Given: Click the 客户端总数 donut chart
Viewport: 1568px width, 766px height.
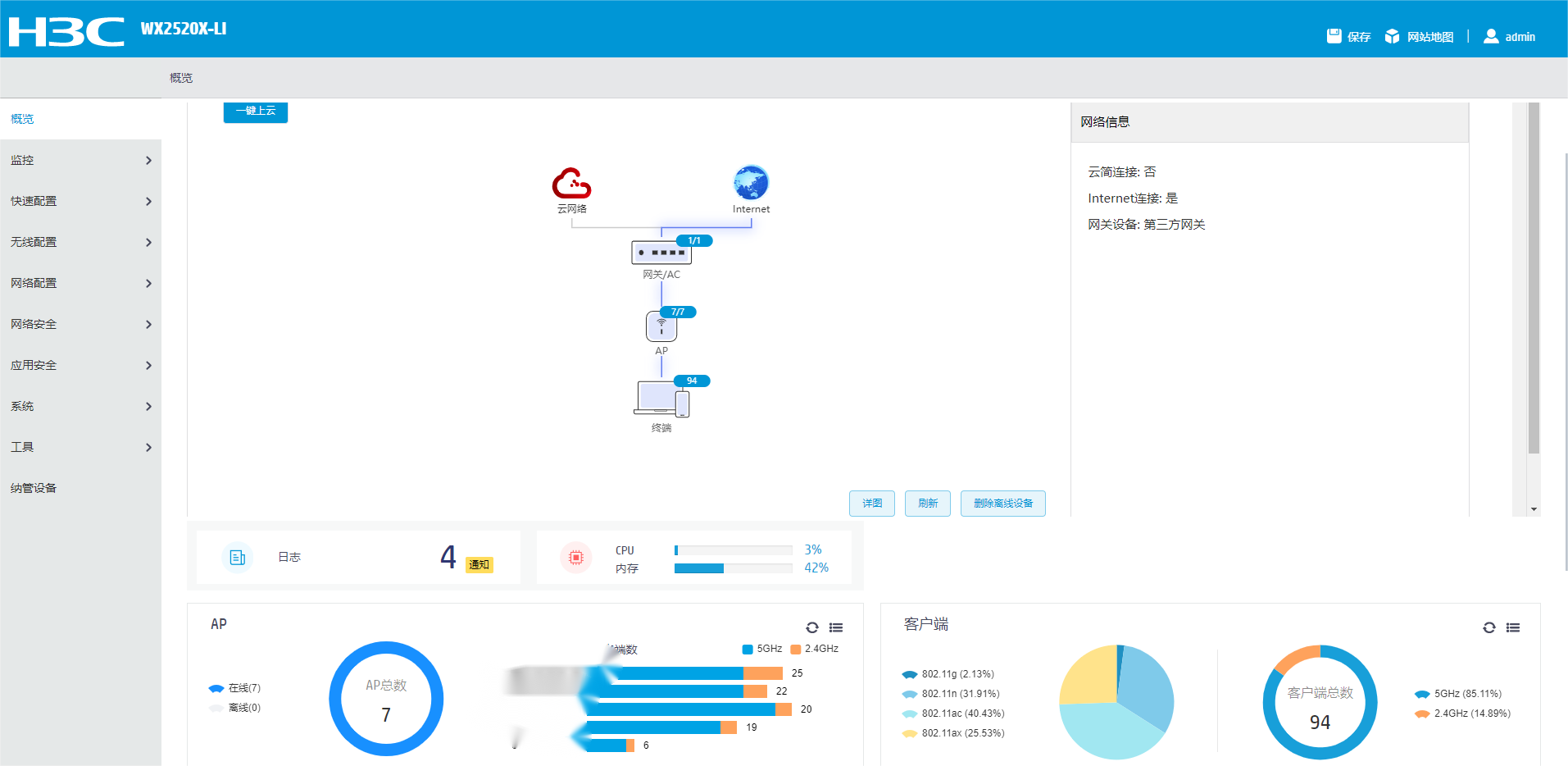Looking at the screenshot, I should pos(1320,702).
